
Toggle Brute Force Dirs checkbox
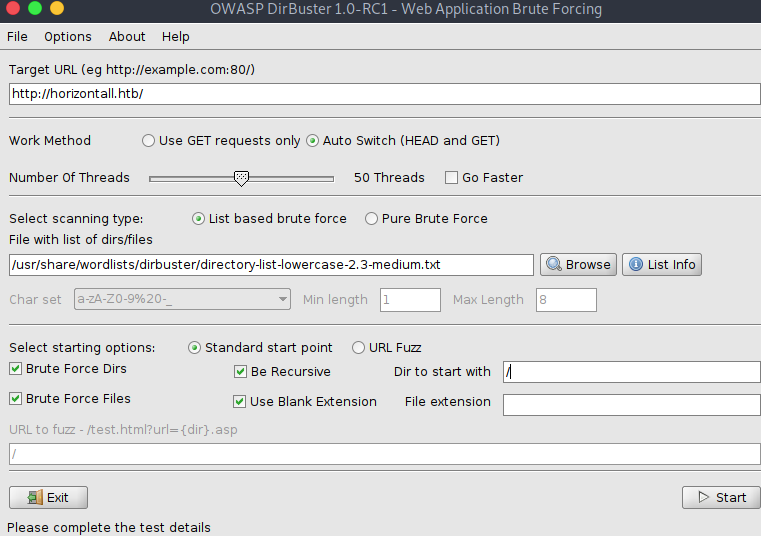pos(16,369)
